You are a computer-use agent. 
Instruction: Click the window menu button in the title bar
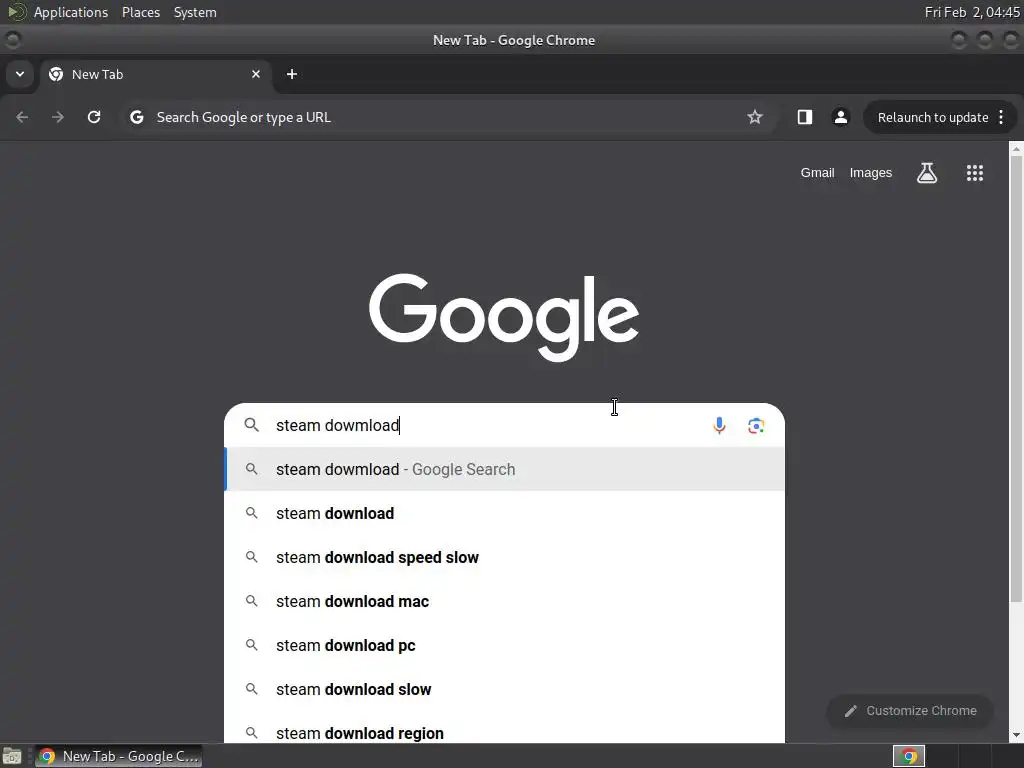pos(12,40)
